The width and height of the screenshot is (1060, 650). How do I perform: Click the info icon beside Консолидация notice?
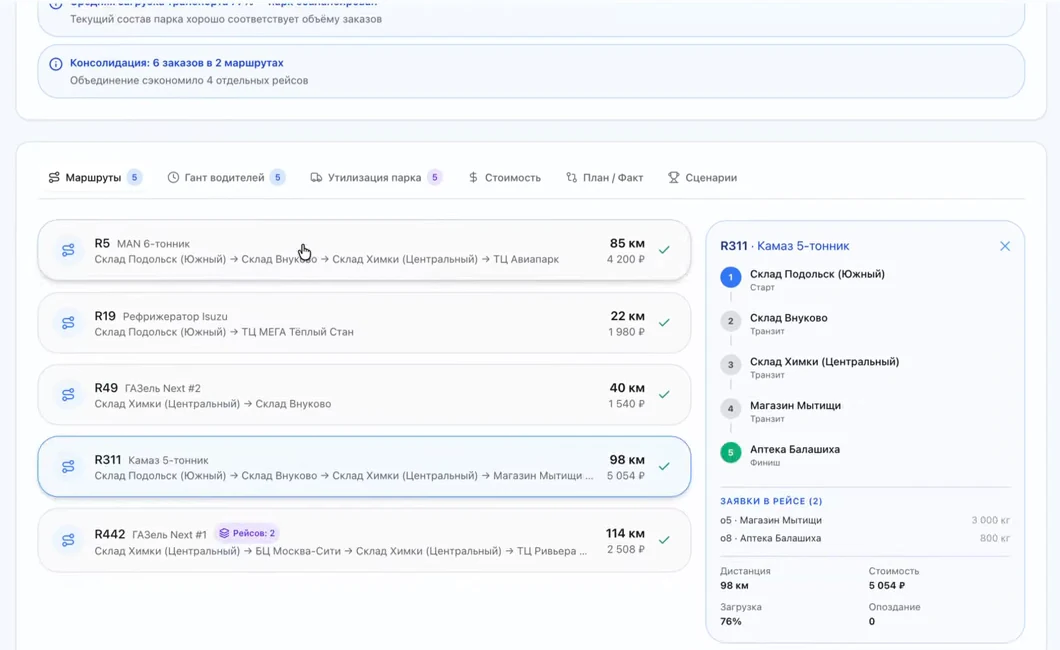pyautogui.click(x=56, y=64)
